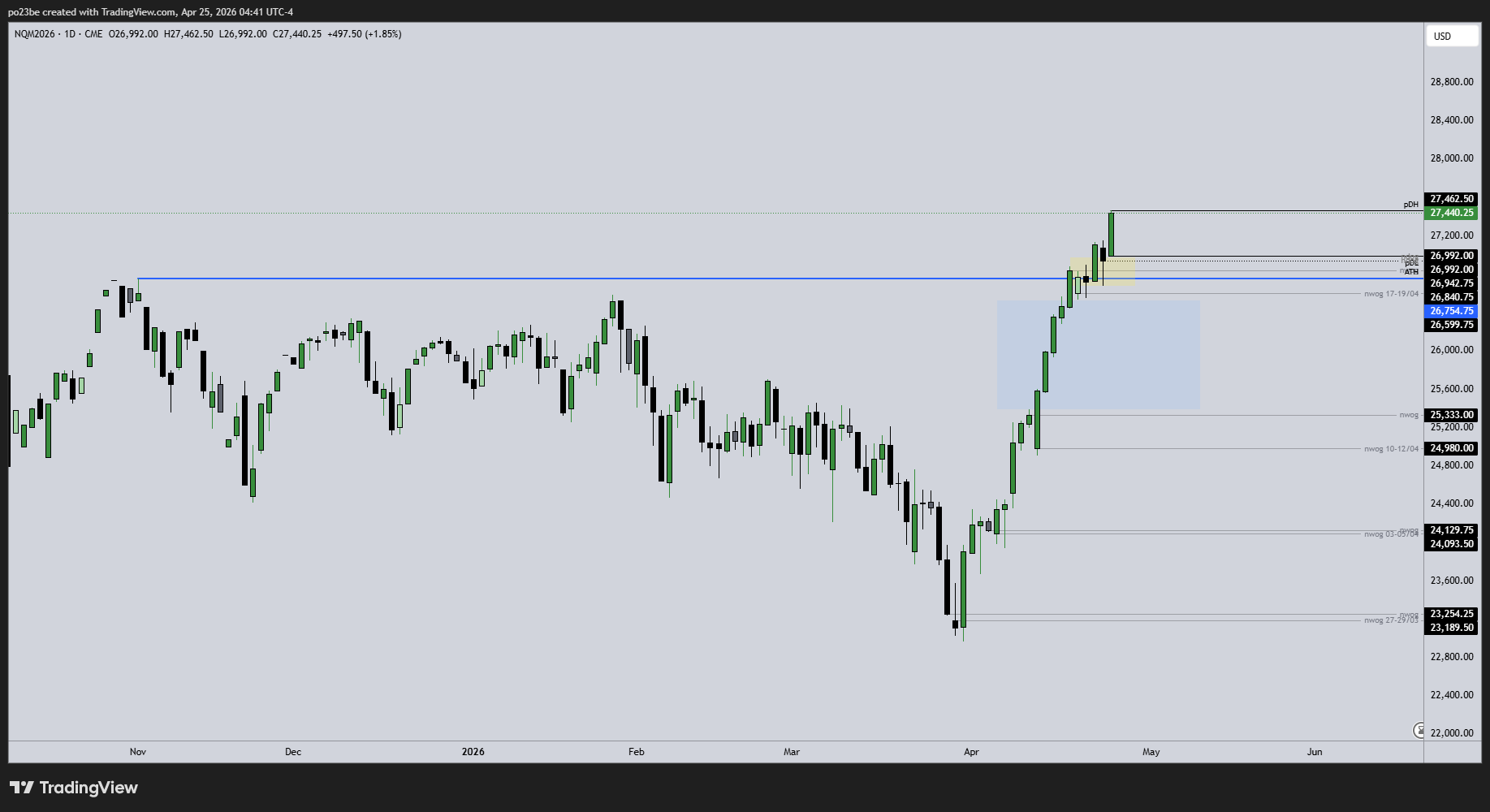This screenshot has width=1490, height=812.
Task: Click the pDH label text
Action: [1410, 205]
